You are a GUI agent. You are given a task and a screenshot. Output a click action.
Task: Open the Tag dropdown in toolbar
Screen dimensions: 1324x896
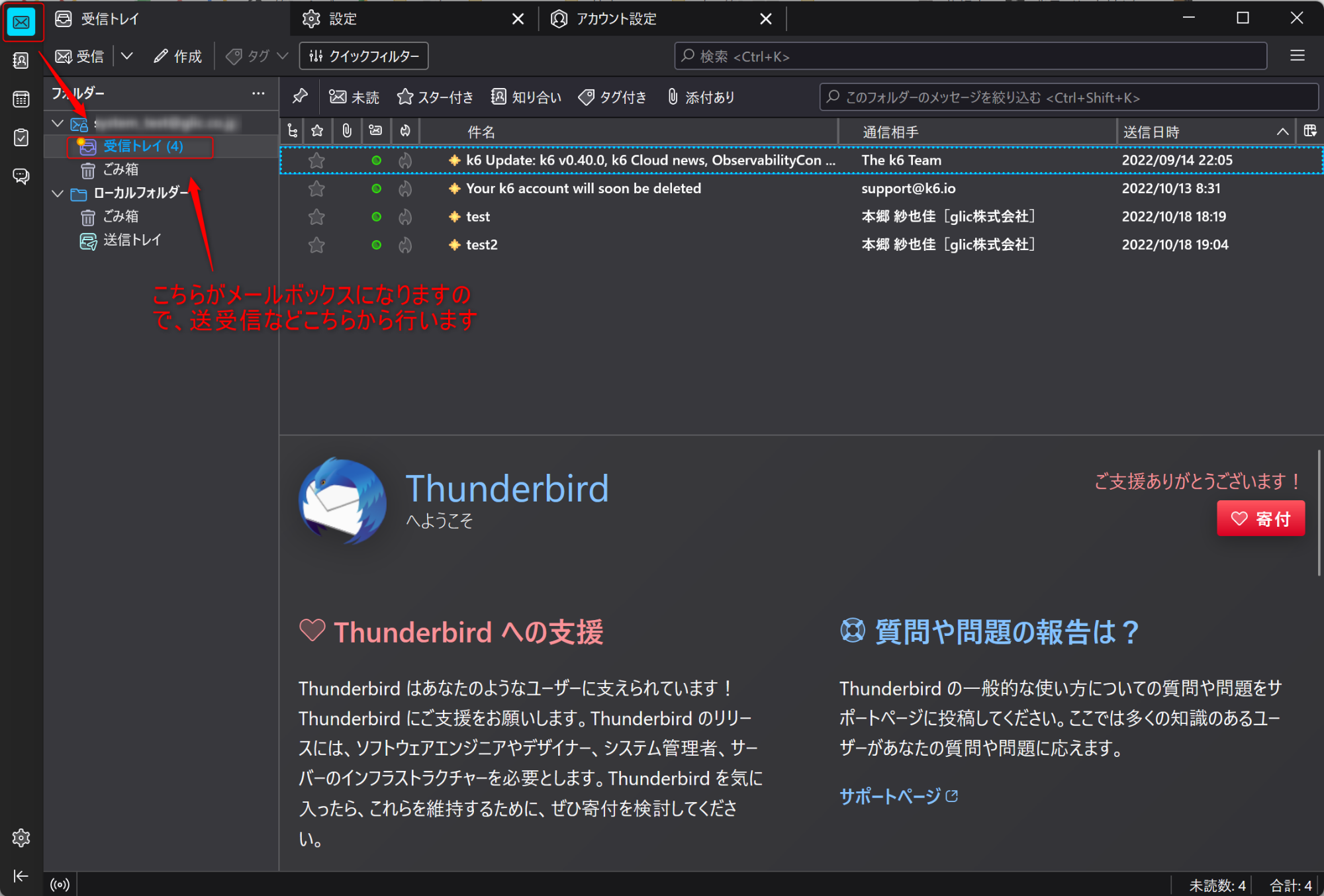point(257,56)
